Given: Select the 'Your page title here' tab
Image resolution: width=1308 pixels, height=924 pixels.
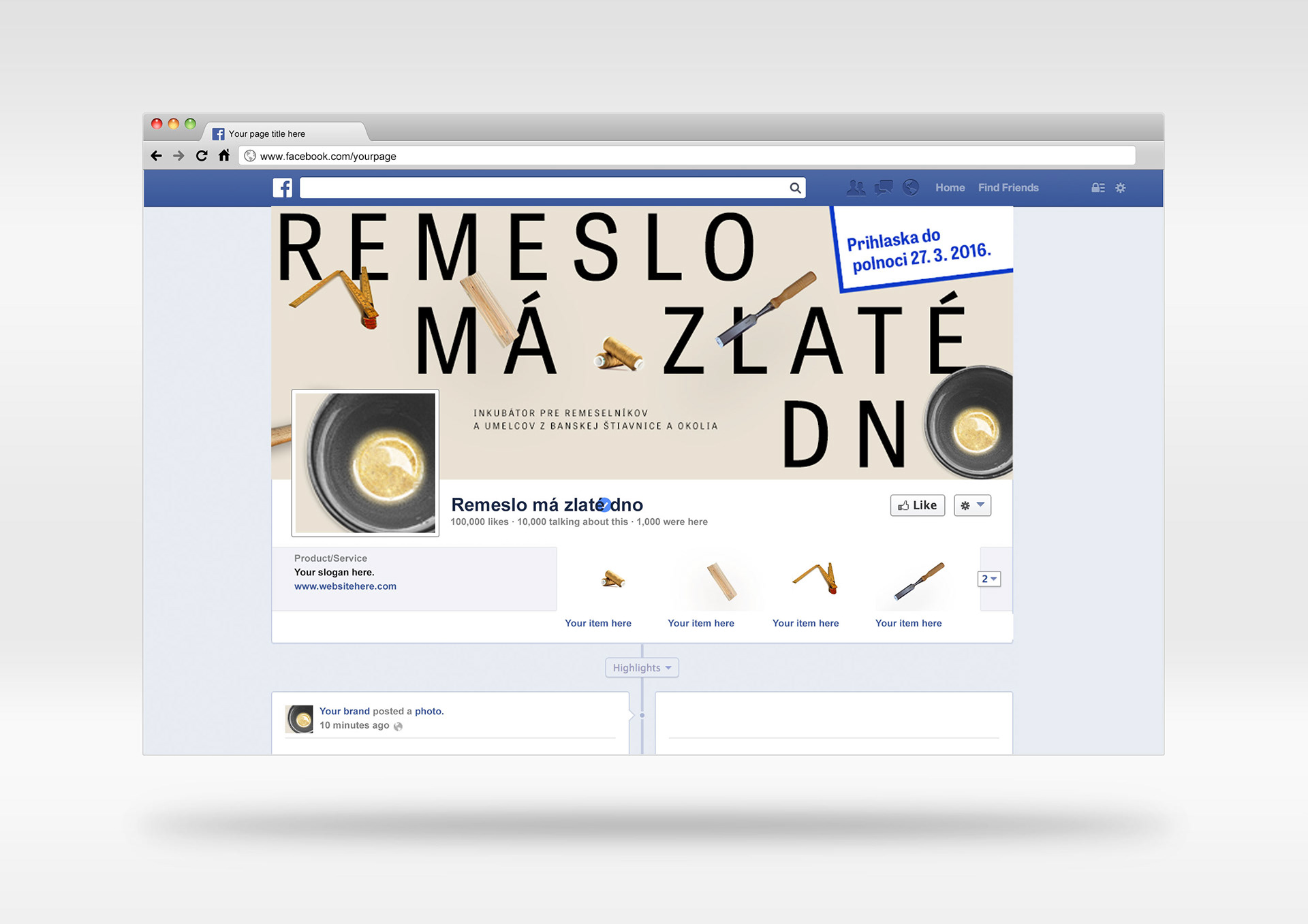Looking at the screenshot, I should pyautogui.click(x=267, y=133).
